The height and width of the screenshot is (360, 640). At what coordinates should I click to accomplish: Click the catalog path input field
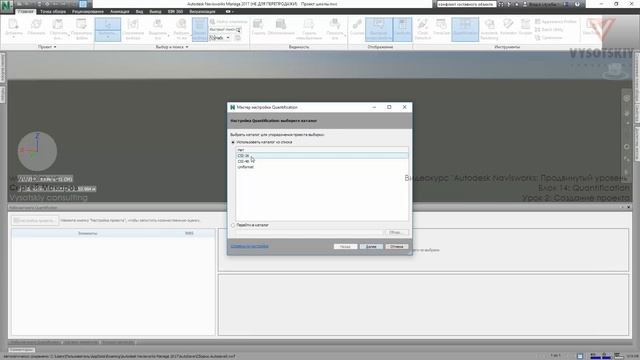click(310, 232)
